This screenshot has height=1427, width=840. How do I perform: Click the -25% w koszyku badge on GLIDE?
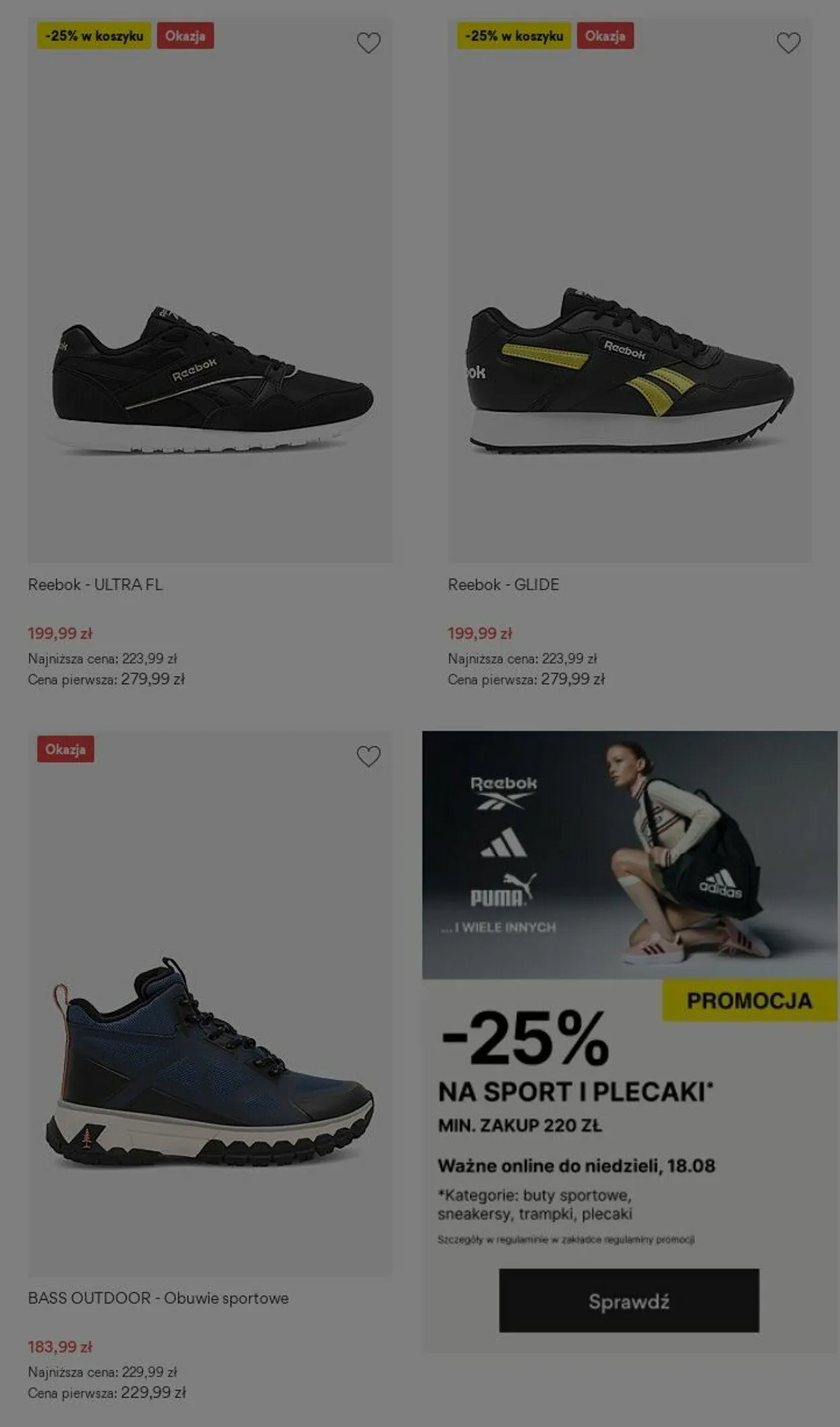[x=514, y=36]
